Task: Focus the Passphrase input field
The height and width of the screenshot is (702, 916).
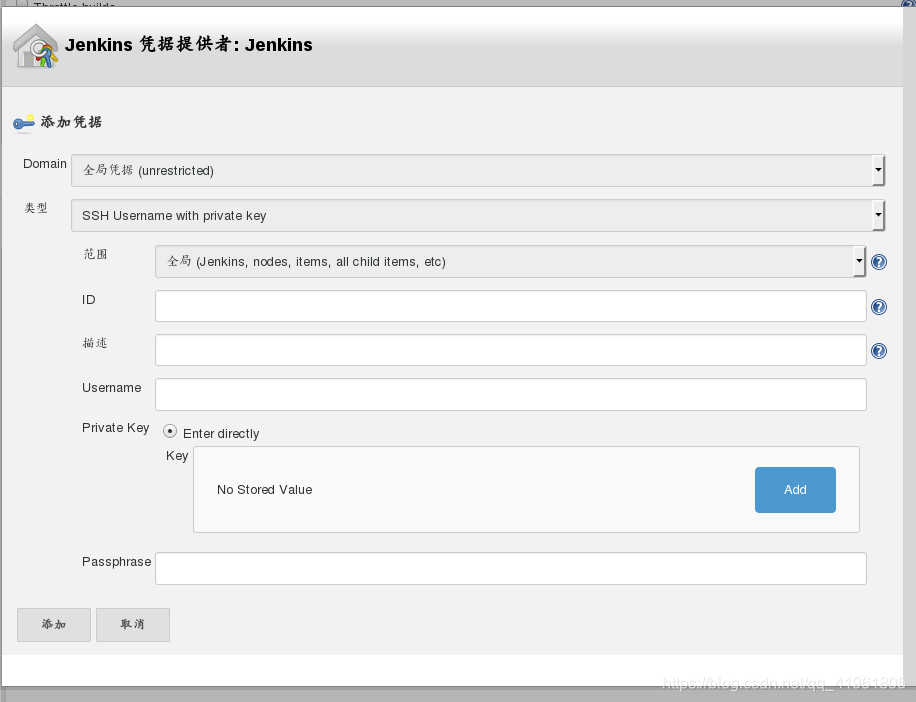Action: click(x=511, y=568)
